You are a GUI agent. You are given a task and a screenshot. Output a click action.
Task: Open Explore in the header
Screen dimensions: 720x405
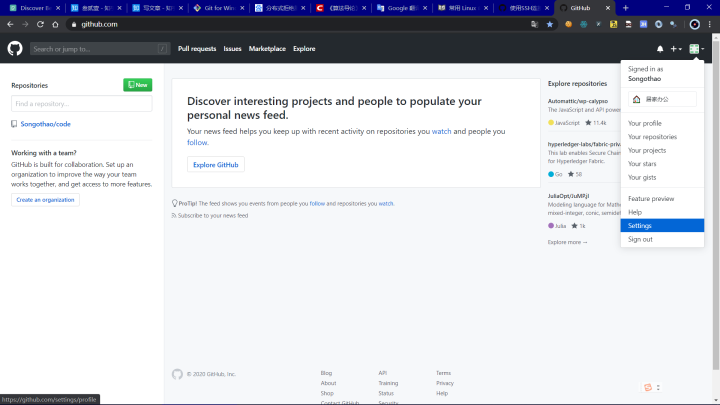pyautogui.click(x=304, y=49)
